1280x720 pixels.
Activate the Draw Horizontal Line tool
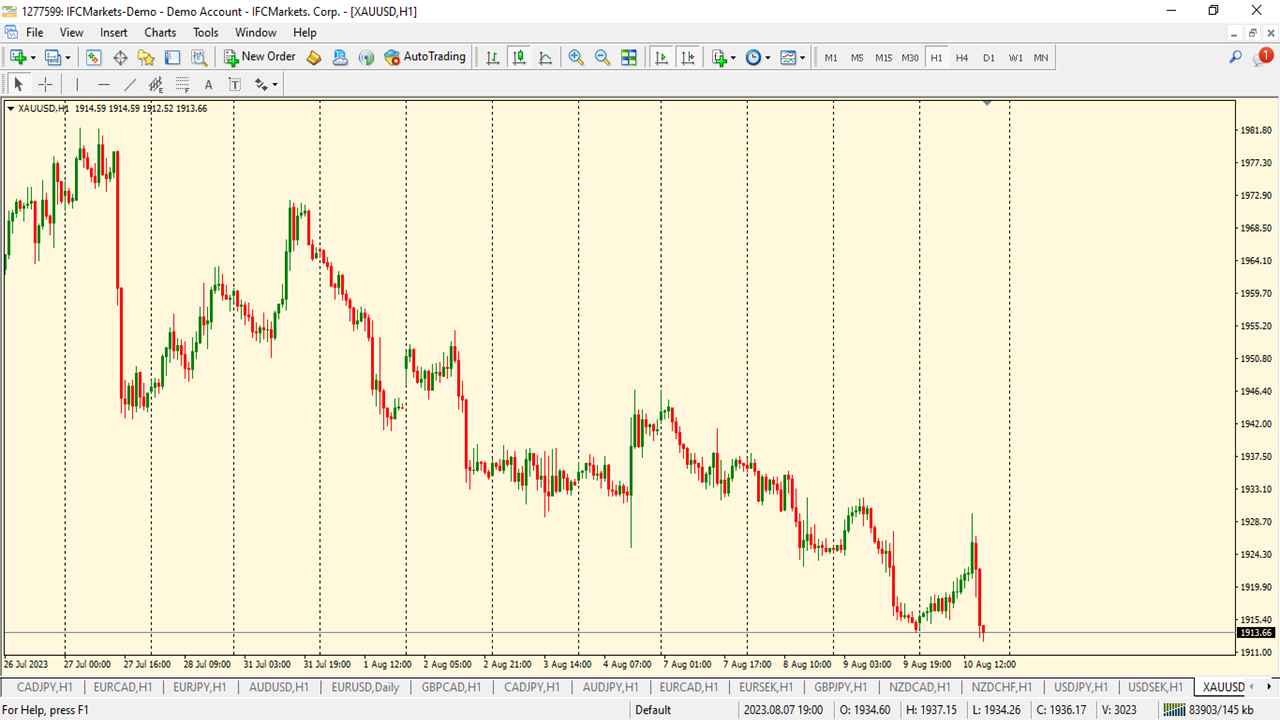[104, 84]
